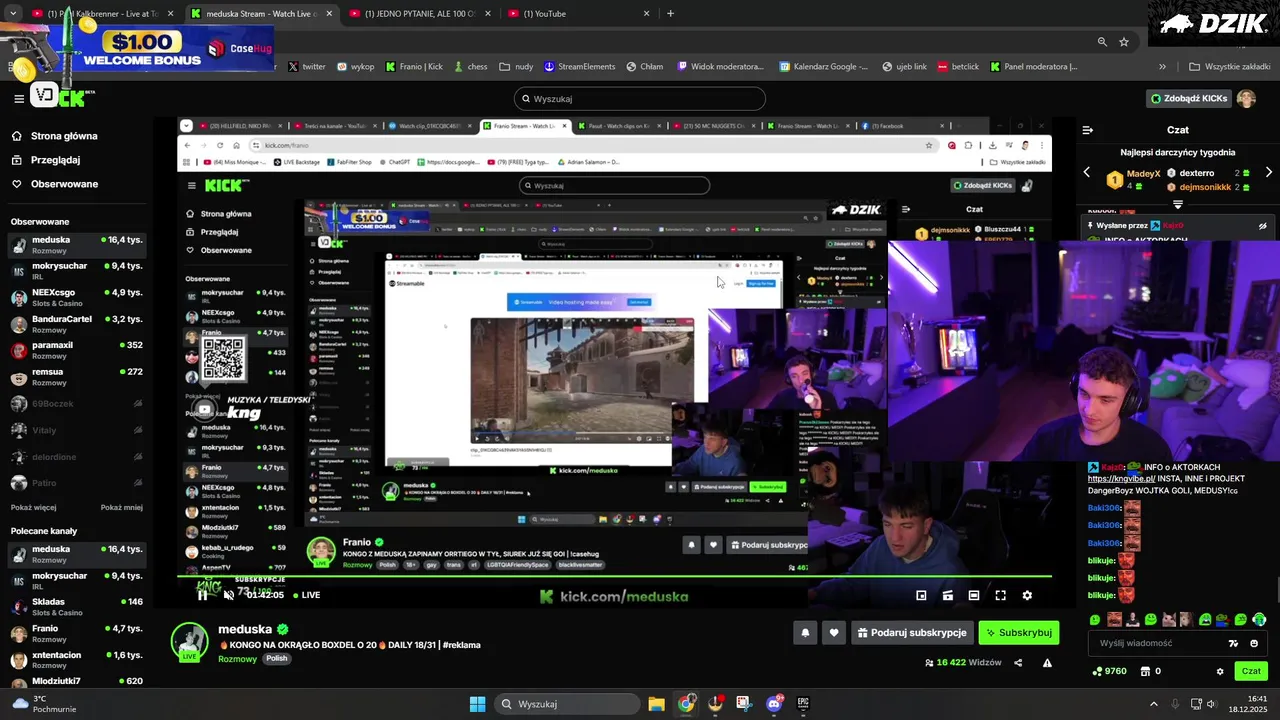Send message with green Czat button
1280x720 pixels.
click(x=1251, y=671)
